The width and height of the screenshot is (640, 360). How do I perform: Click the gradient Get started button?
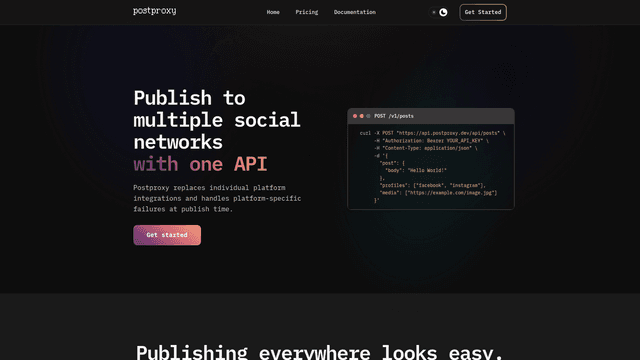point(167,235)
